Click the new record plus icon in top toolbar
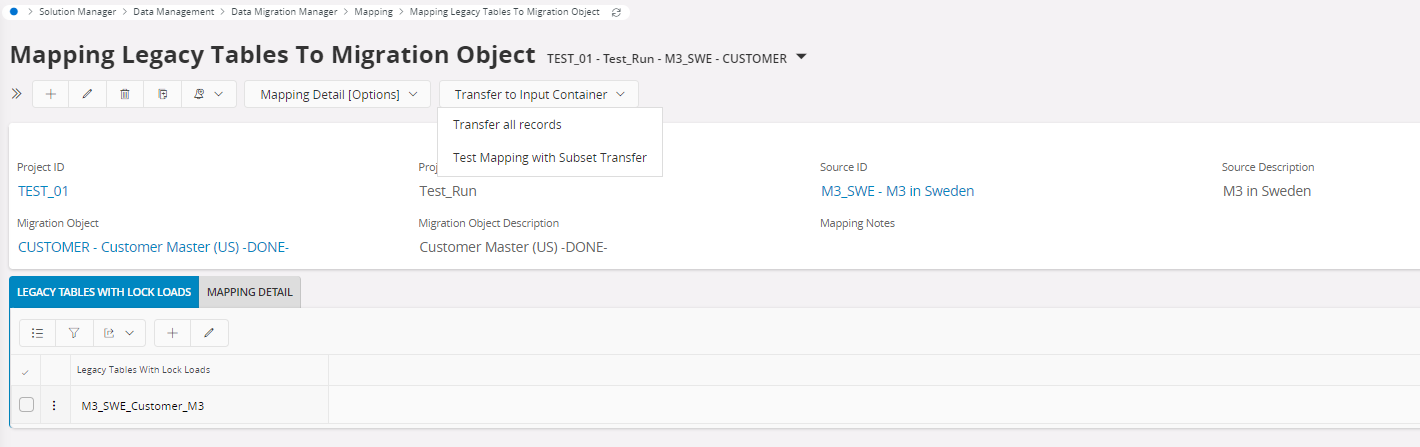 pos(51,94)
